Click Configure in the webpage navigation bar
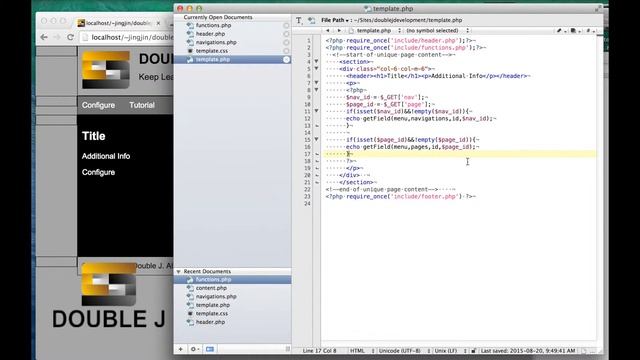This screenshot has width=640, height=360. 98,105
